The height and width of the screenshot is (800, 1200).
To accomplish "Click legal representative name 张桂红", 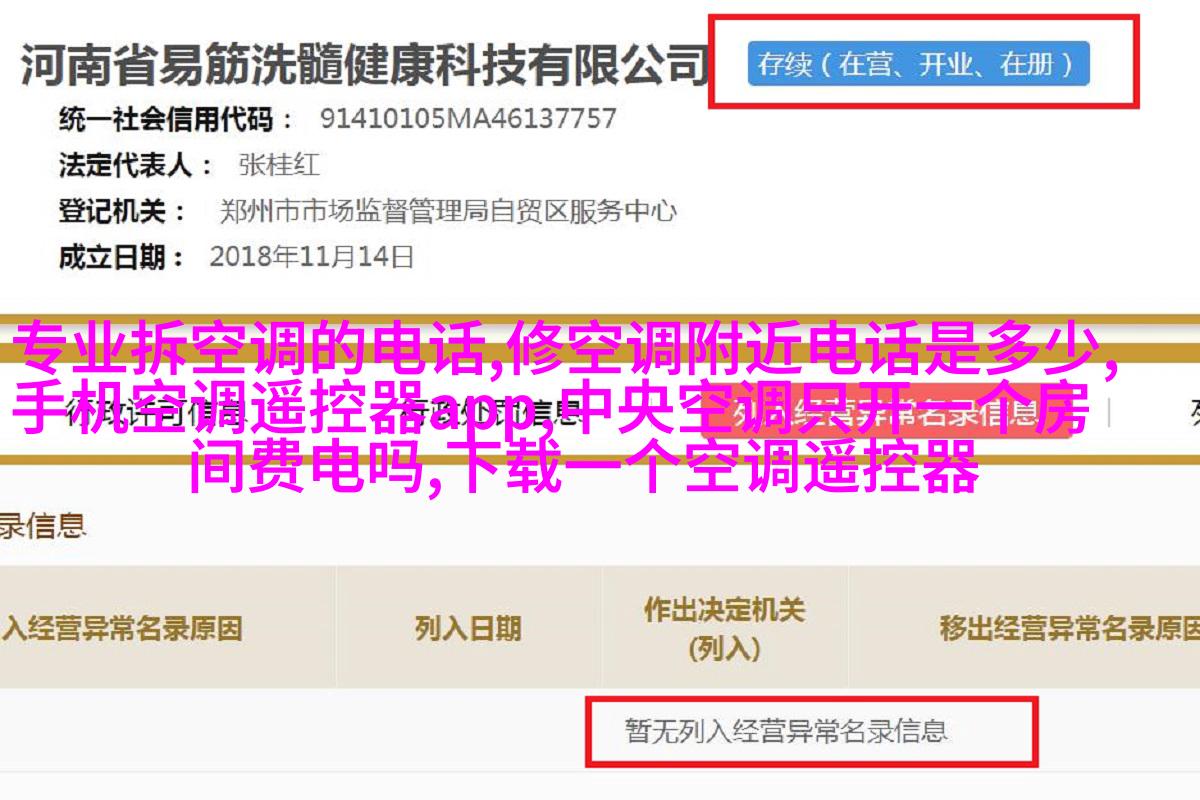I will coord(280,165).
